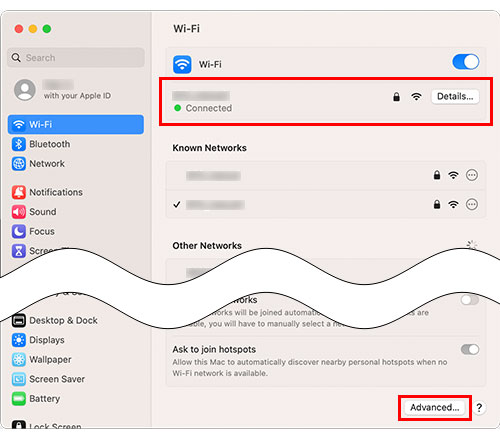Image resolution: width=500 pixels, height=439 pixels.
Task: Click the Advanced… button
Action: pos(434,407)
